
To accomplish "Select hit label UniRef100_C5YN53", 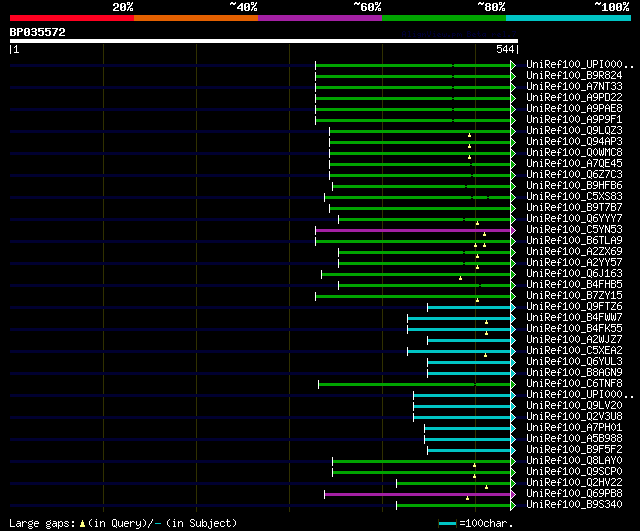I will point(574,230).
